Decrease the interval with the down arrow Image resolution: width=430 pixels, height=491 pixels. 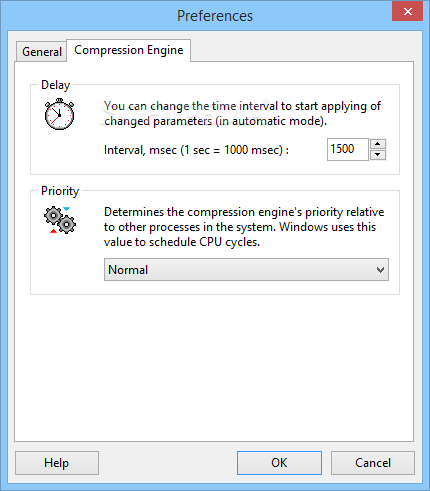click(x=378, y=155)
